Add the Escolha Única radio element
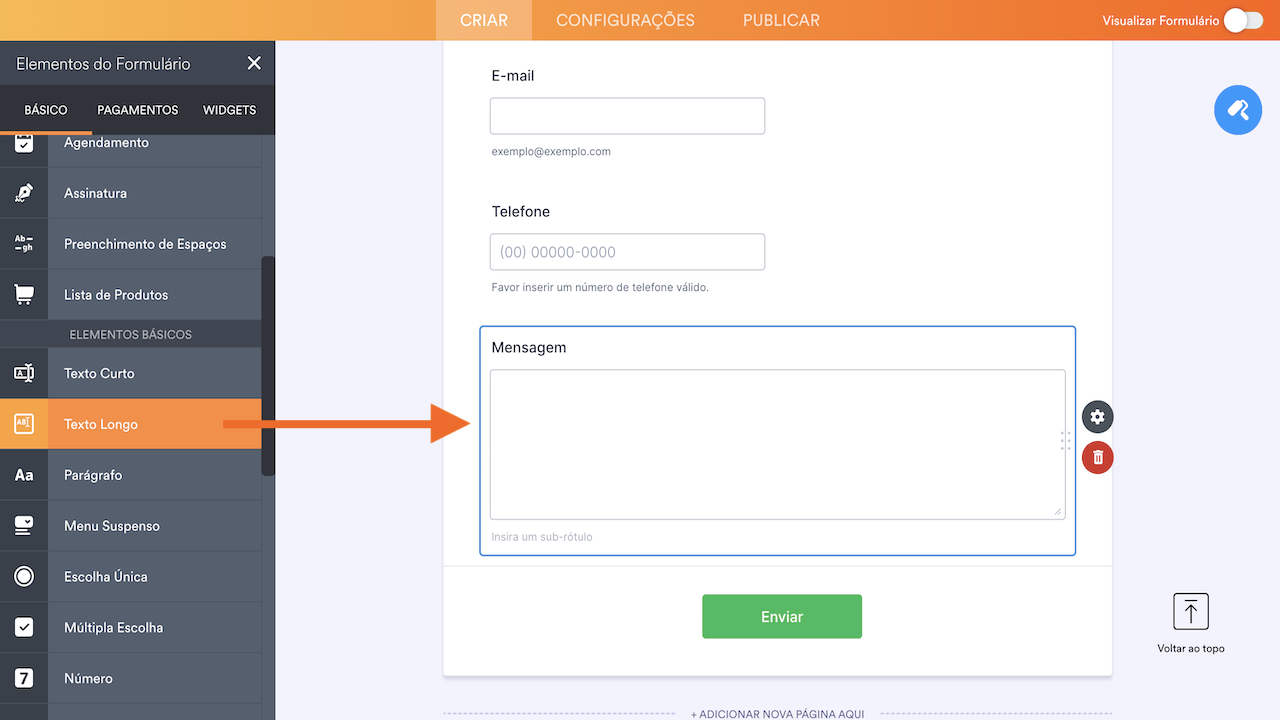The image size is (1280, 720). pos(106,577)
